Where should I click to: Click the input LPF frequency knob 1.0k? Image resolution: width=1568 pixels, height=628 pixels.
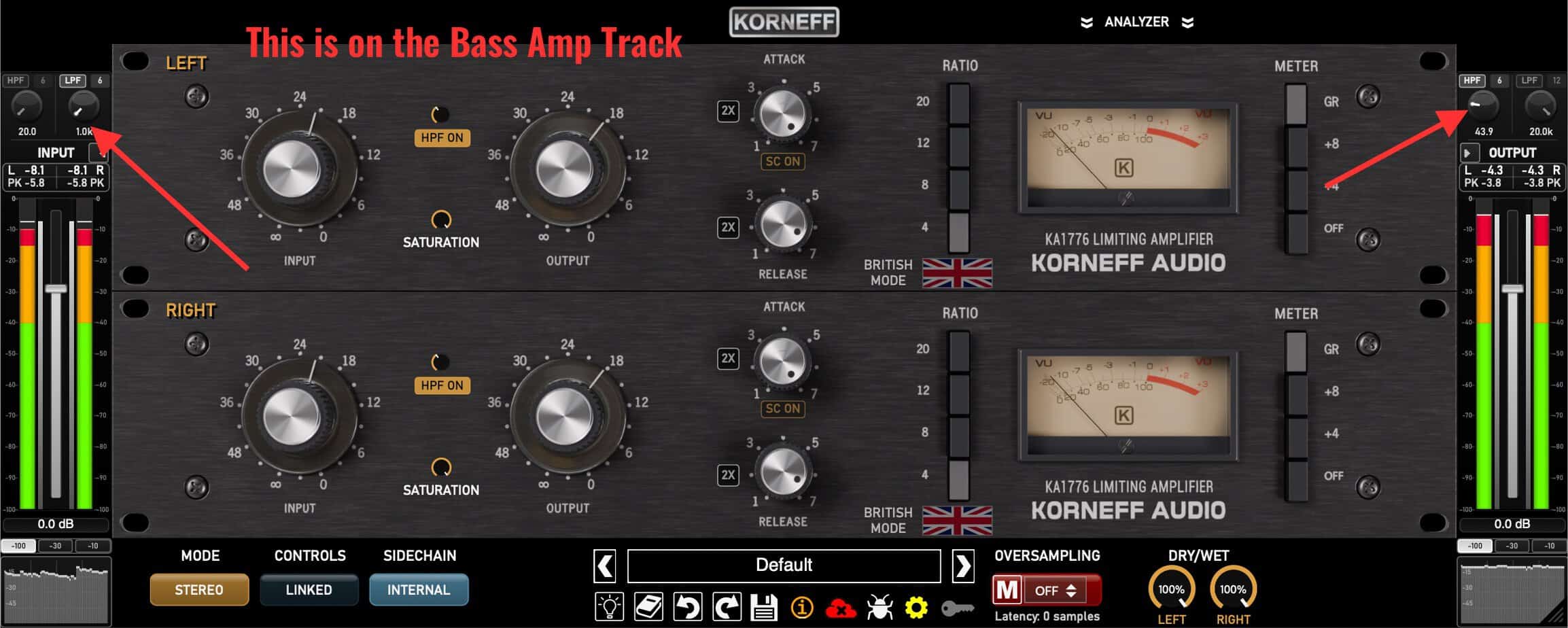[x=84, y=106]
